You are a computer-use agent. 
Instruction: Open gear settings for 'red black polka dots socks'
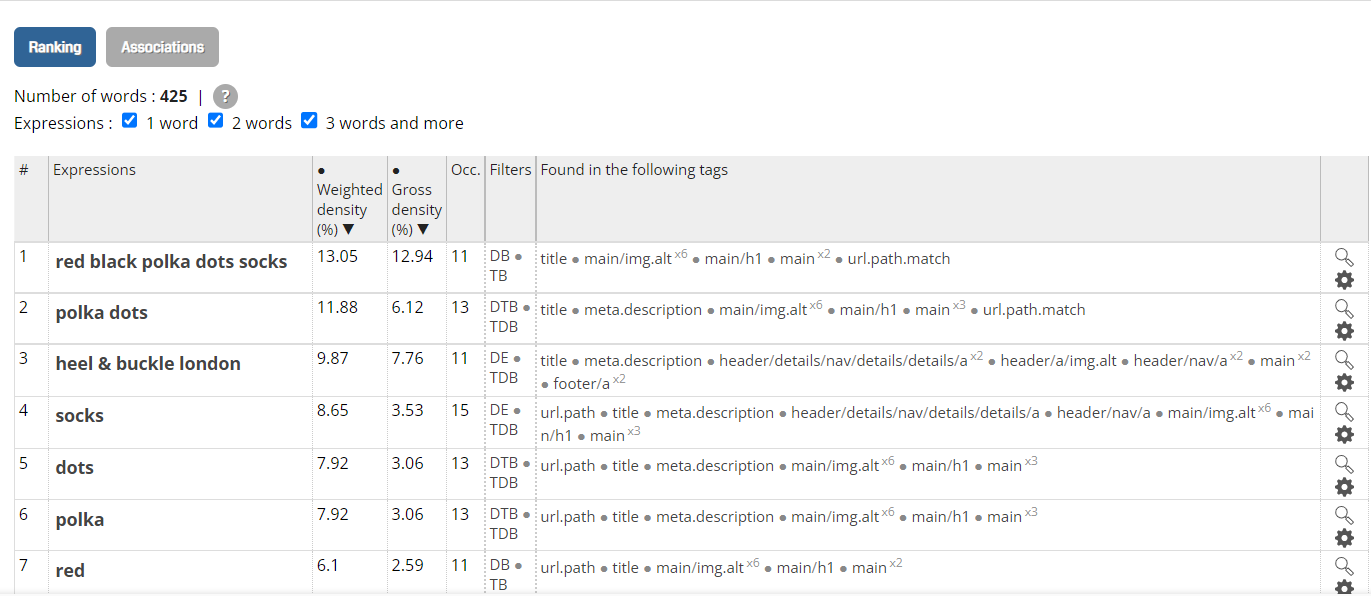point(1344,280)
